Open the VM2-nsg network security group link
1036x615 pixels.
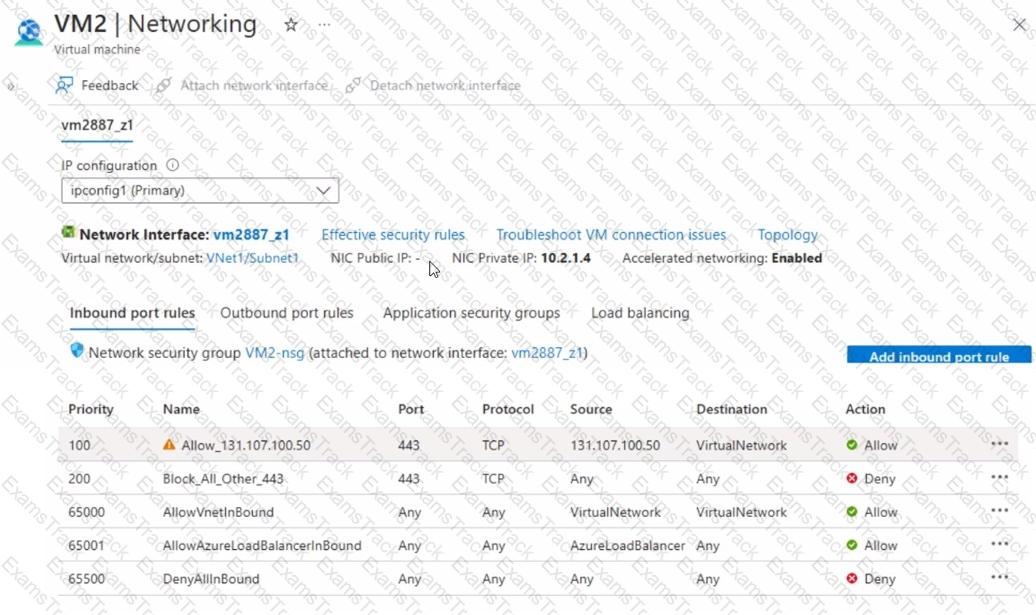pos(275,353)
